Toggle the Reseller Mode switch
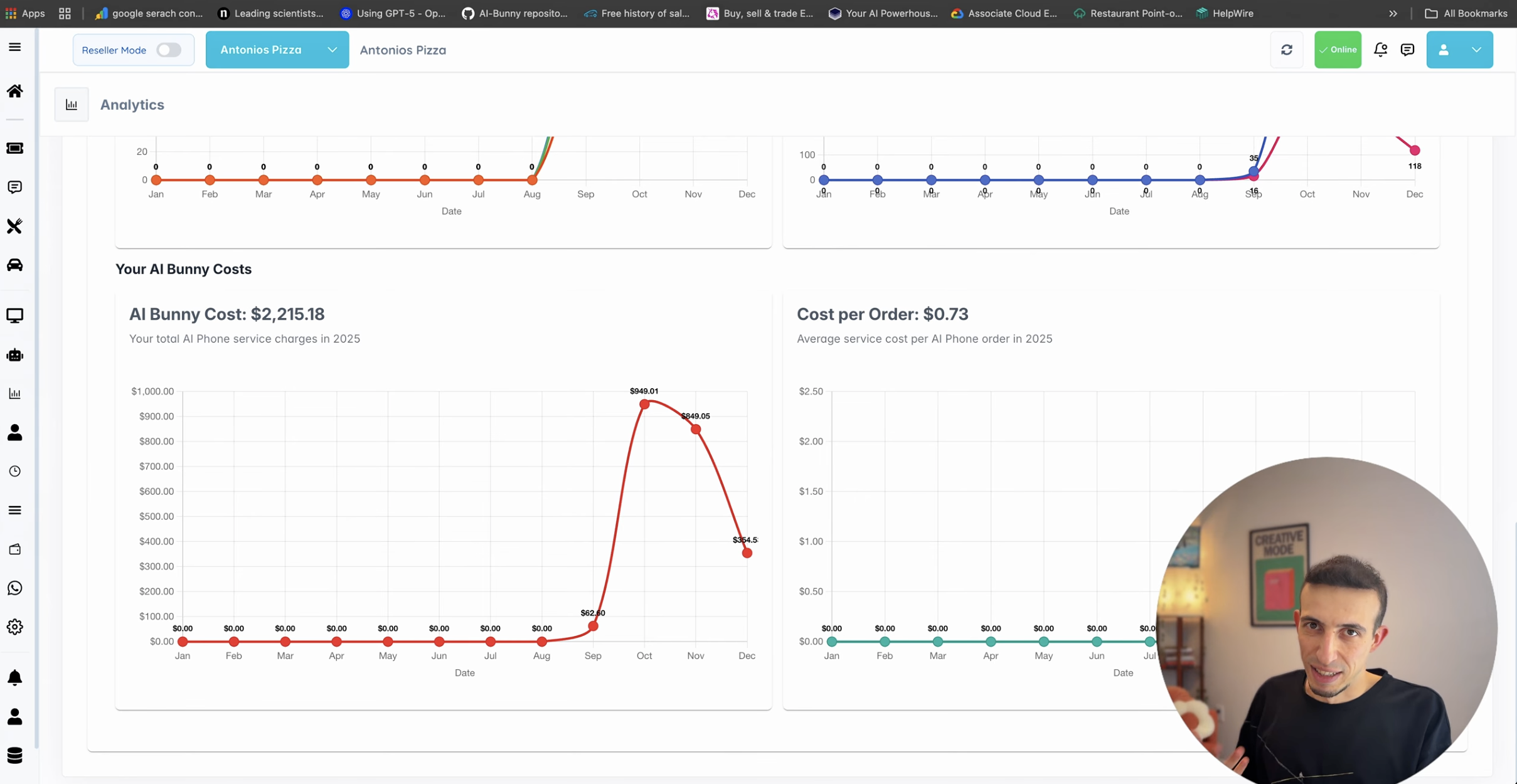 [168, 50]
